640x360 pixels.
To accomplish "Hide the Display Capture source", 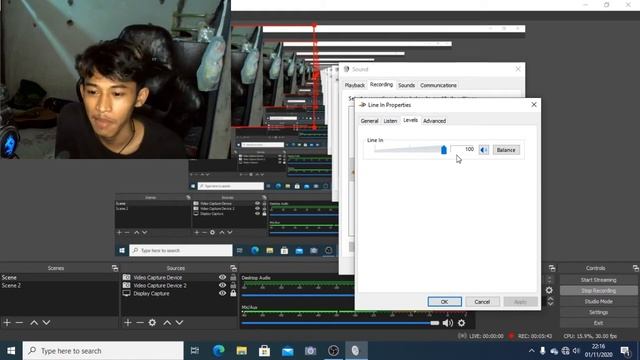I will click(222, 293).
